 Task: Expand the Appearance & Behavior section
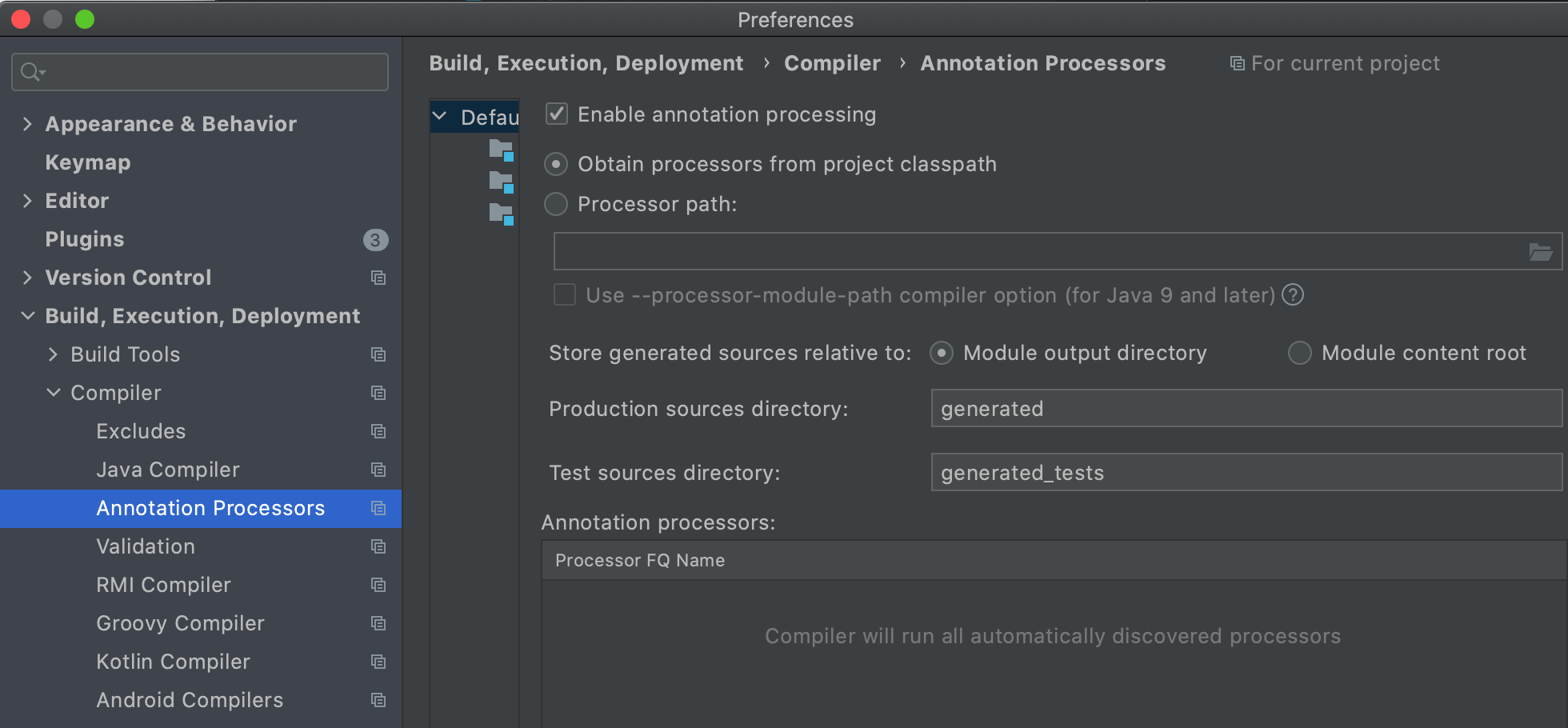pyautogui.click(x=28, y=124)
